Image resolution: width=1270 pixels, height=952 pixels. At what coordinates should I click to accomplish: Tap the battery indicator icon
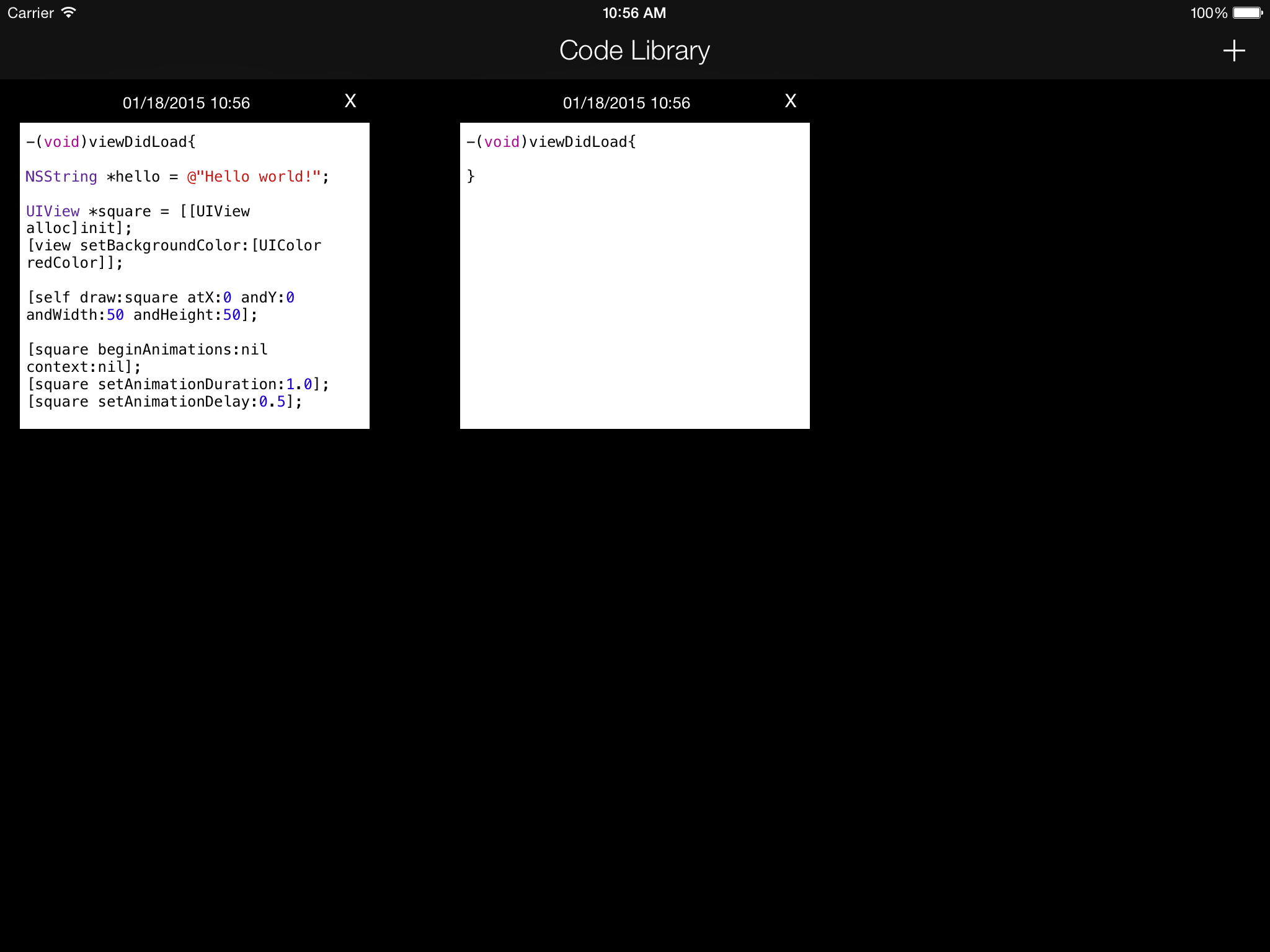click(x=1247, y=12)
